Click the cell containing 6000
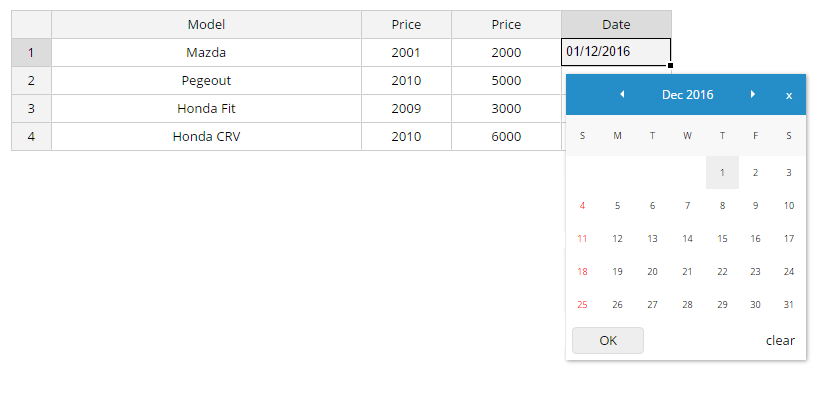 coord(506,136)
